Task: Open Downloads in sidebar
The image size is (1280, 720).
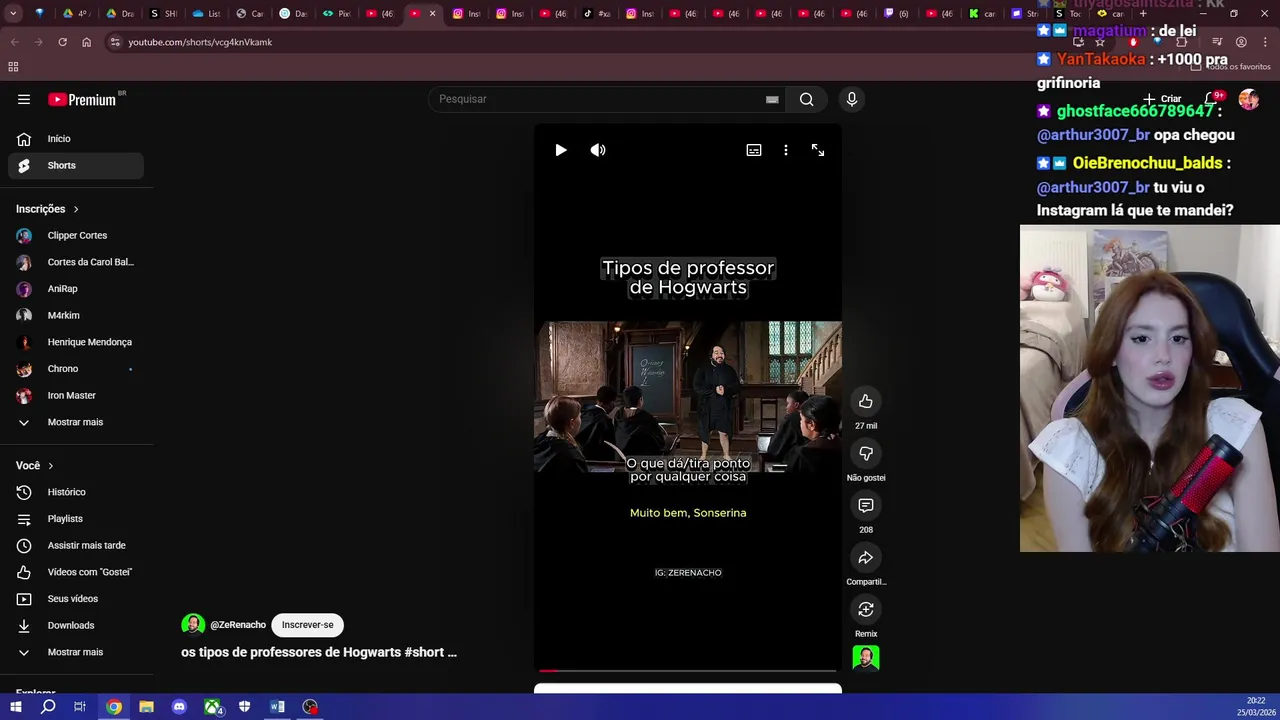Action: [76, 625]
